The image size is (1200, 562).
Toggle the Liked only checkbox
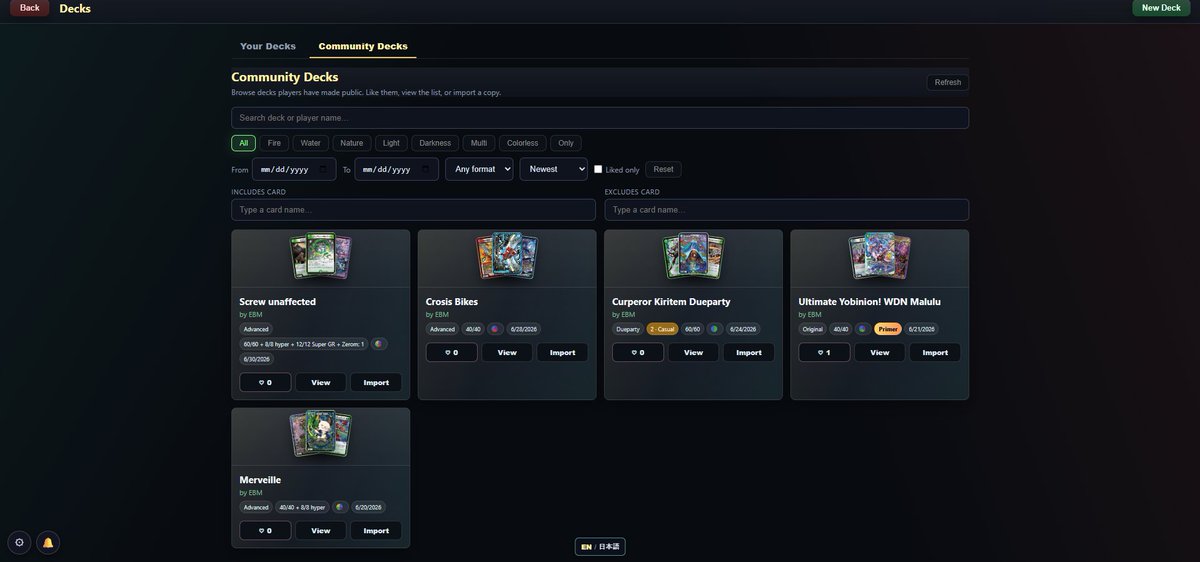click(598, 169)
